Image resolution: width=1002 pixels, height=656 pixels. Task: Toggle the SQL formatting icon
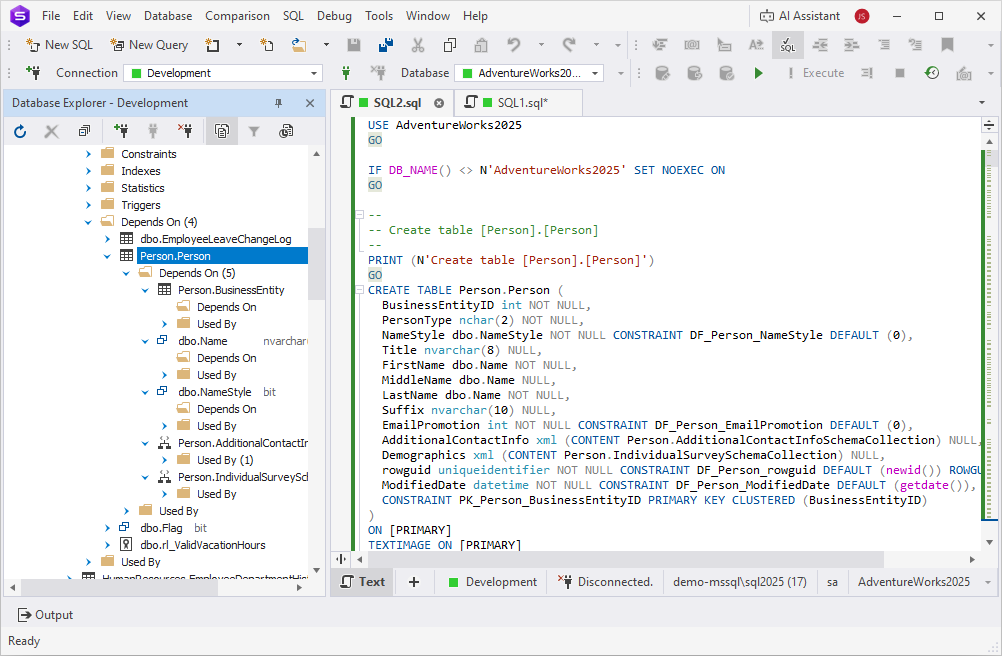pyautogui.click(x=788, y=45)
